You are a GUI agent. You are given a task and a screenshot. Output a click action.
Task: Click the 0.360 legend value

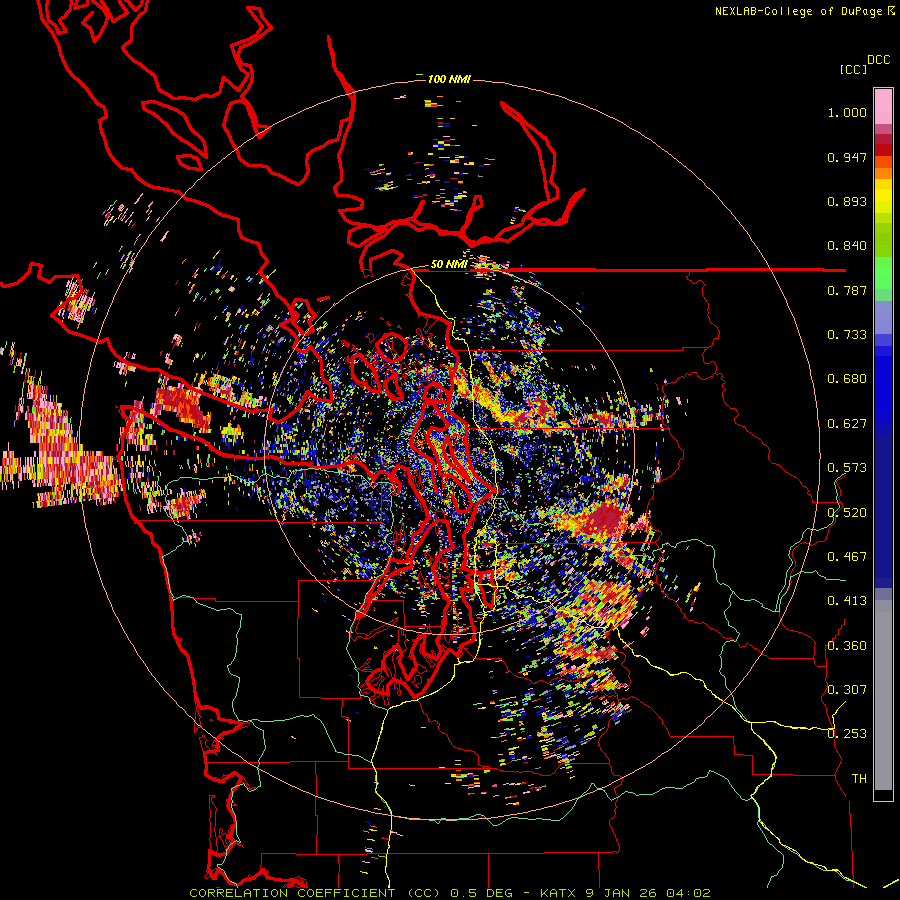[x=847, y=646]
